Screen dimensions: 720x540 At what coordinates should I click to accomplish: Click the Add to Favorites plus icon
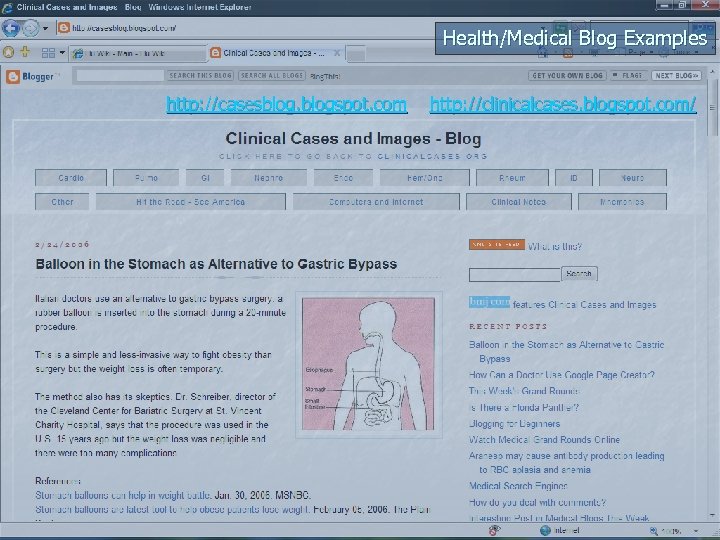[25, 52]
